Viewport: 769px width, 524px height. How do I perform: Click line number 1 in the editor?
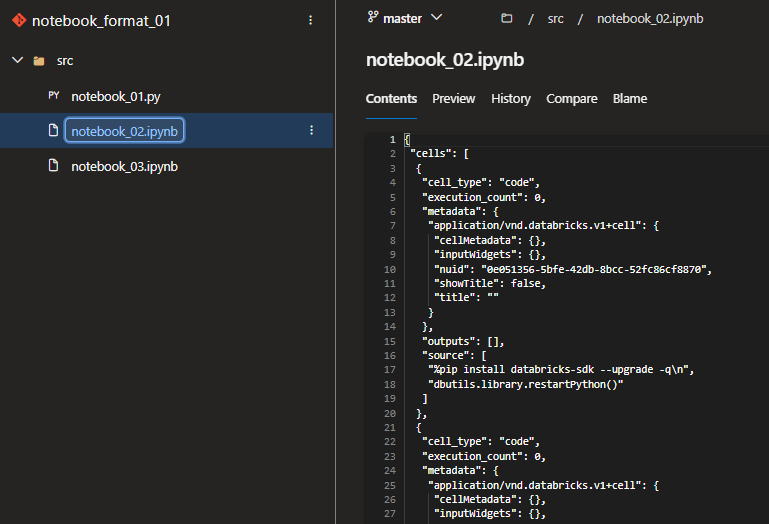(x=392, y=140)
